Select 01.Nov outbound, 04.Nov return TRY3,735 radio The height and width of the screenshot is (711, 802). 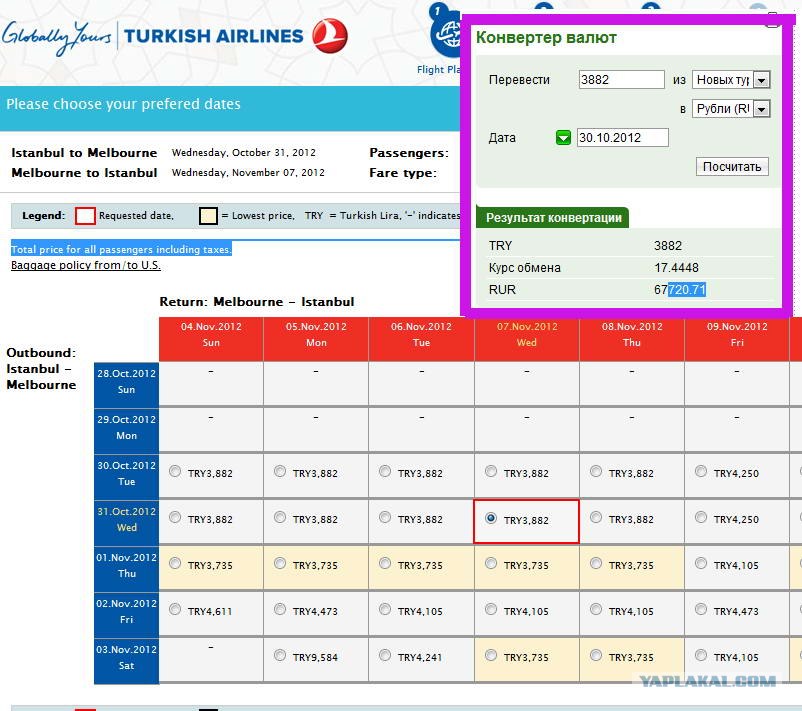[x=175, y=563]
